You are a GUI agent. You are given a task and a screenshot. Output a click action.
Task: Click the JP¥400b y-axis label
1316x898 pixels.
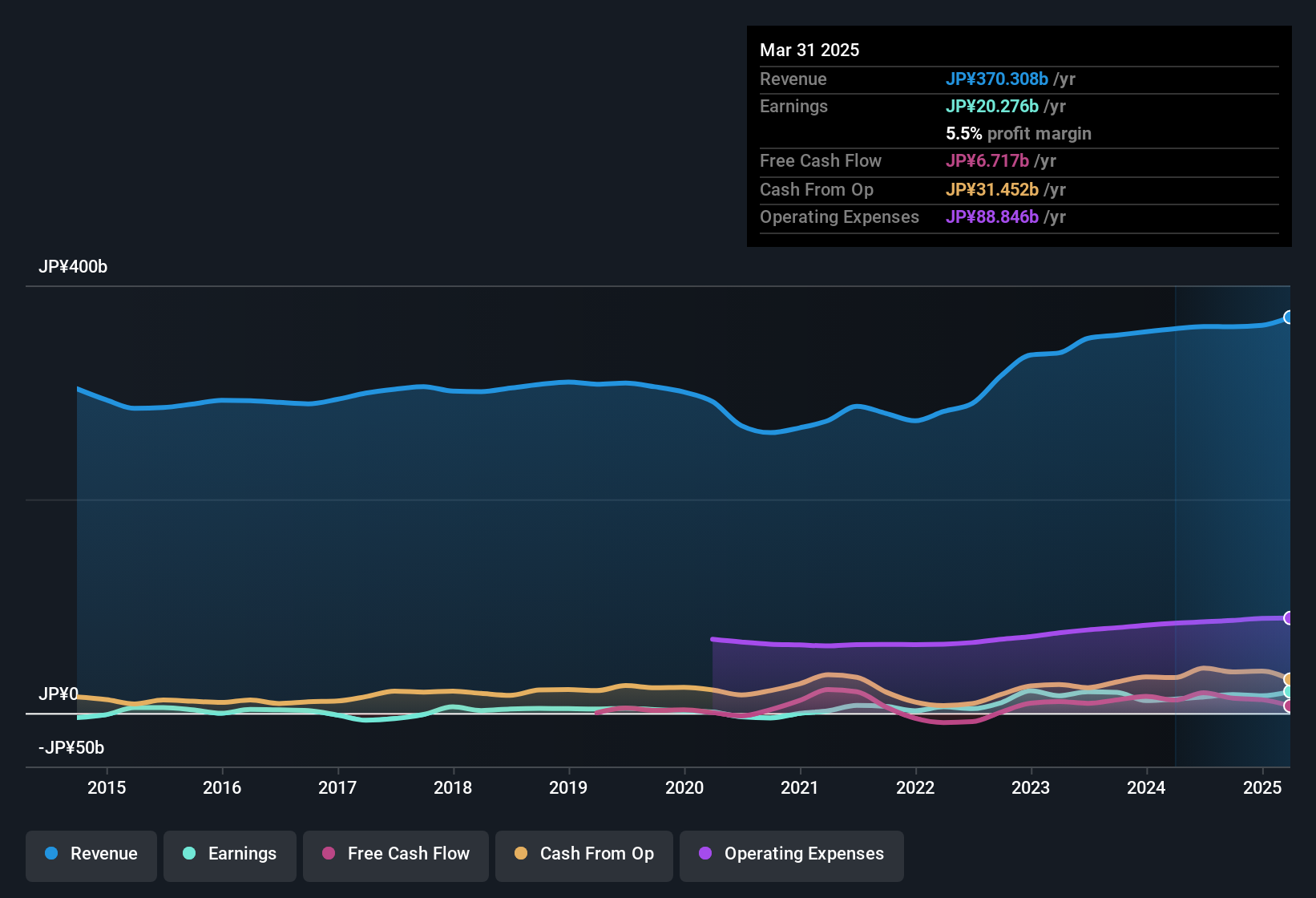click(73, 267)
